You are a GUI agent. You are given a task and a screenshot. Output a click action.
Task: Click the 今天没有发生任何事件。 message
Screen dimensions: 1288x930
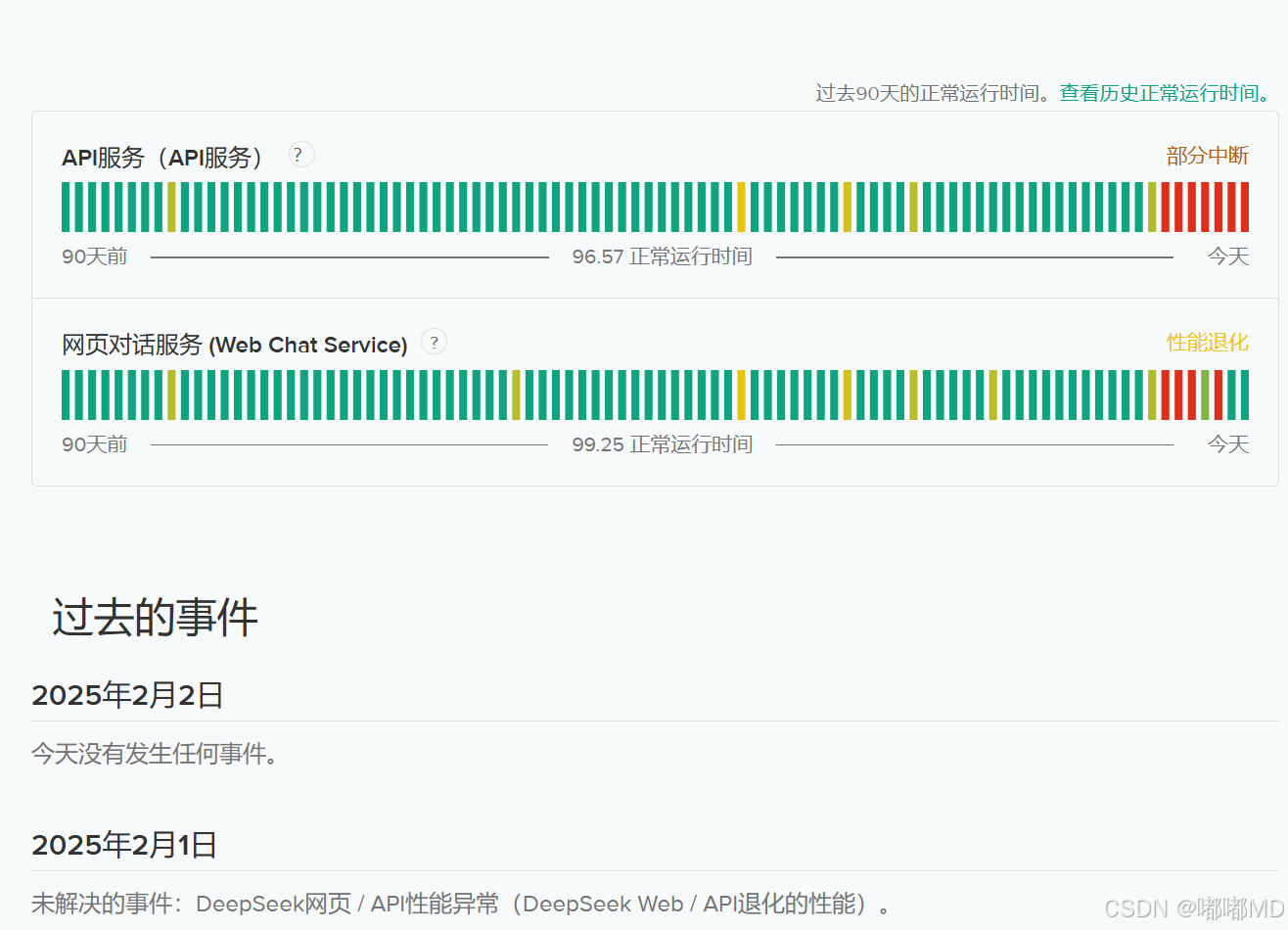[x=156, y=754]
